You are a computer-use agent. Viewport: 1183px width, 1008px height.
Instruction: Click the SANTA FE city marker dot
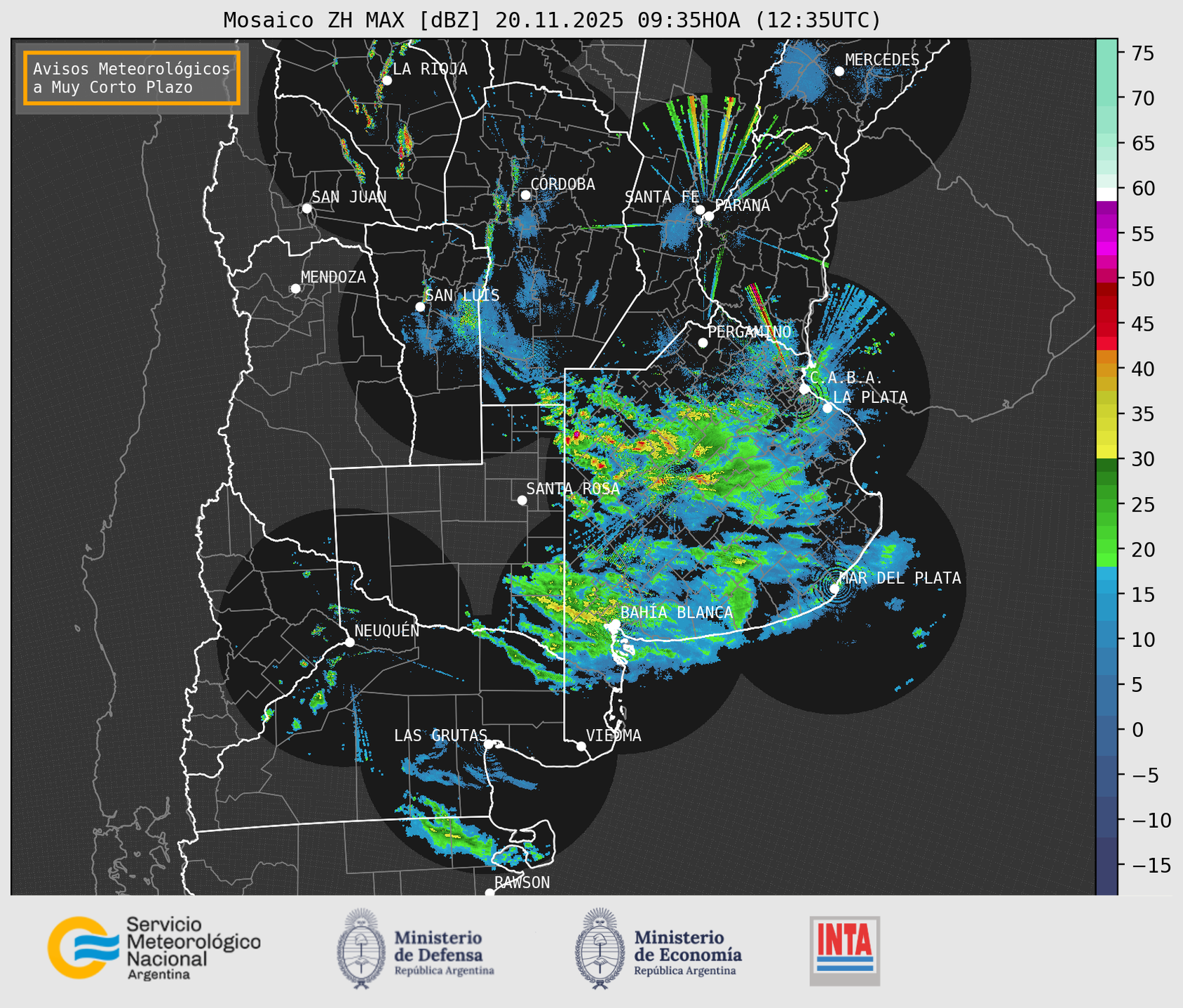[x=700, y=210]
